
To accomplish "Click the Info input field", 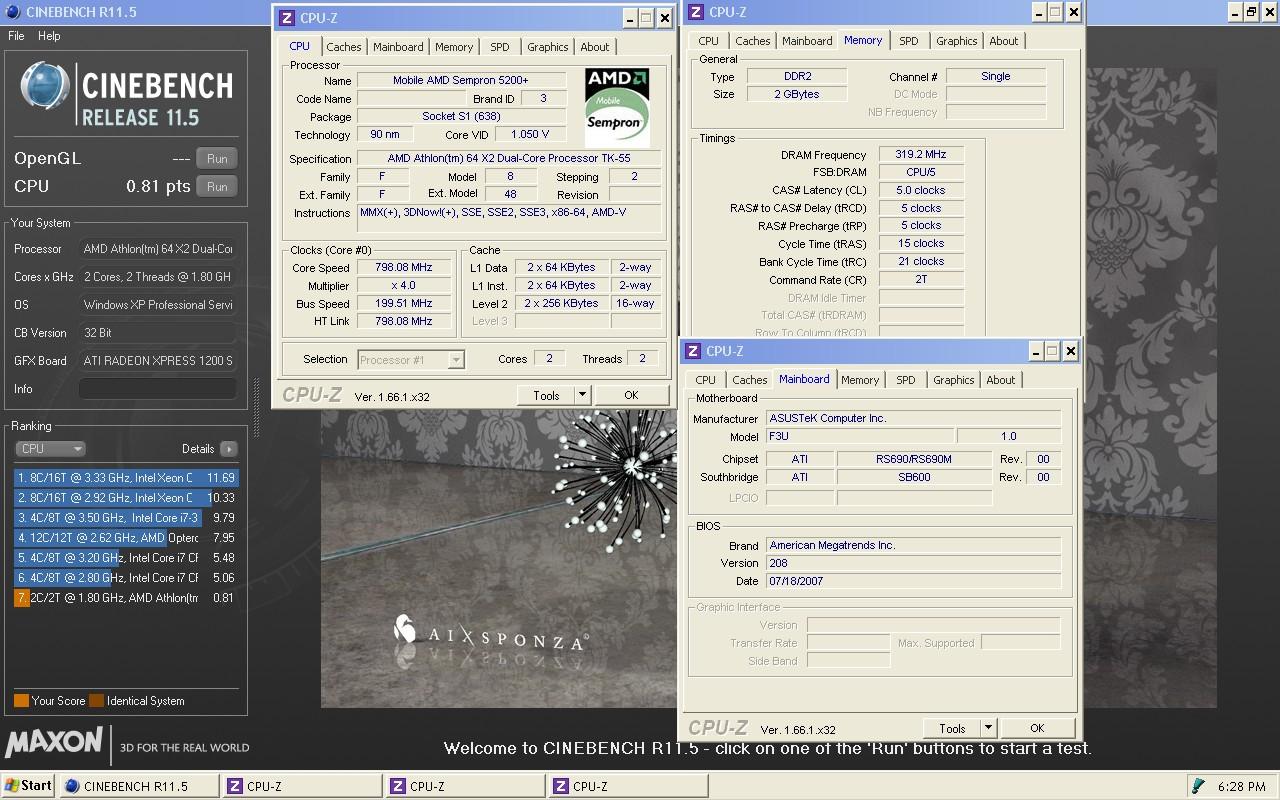I will (x=158, y=389).
